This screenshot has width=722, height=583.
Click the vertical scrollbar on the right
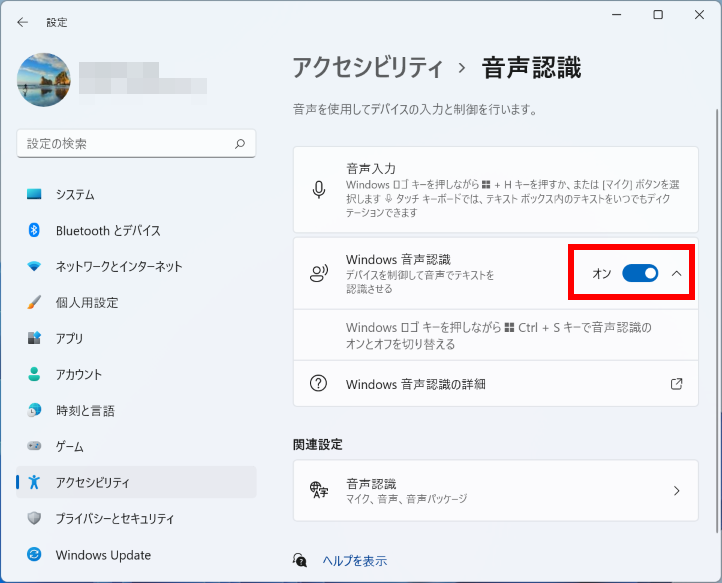pos(716,320)
